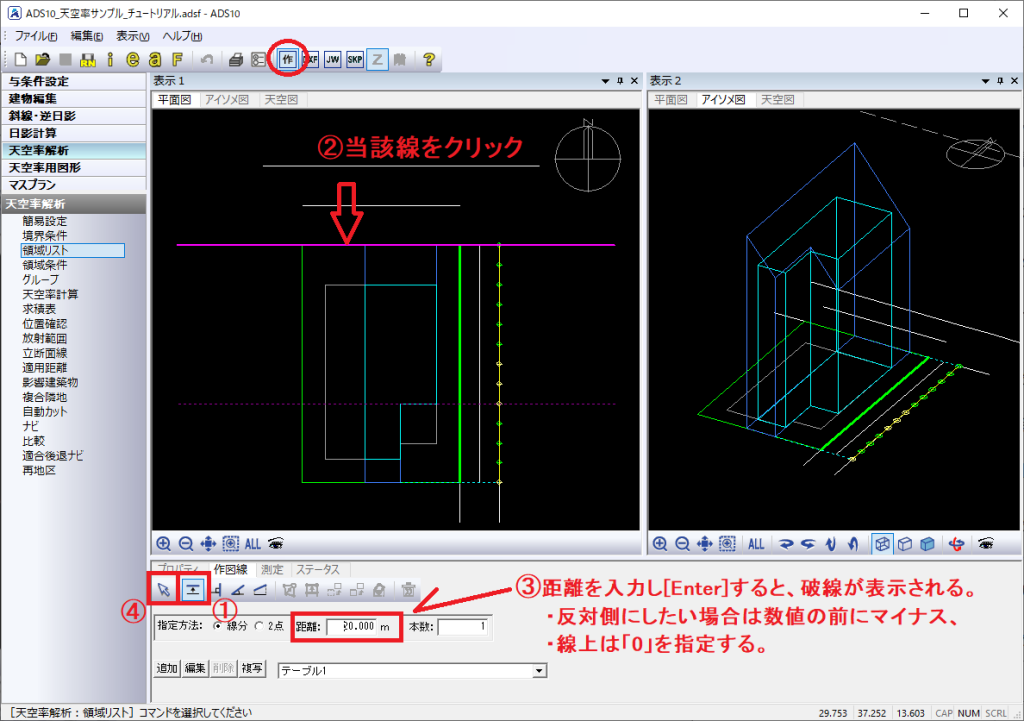Select 境界条件 in the list

[x=44, y=236]
